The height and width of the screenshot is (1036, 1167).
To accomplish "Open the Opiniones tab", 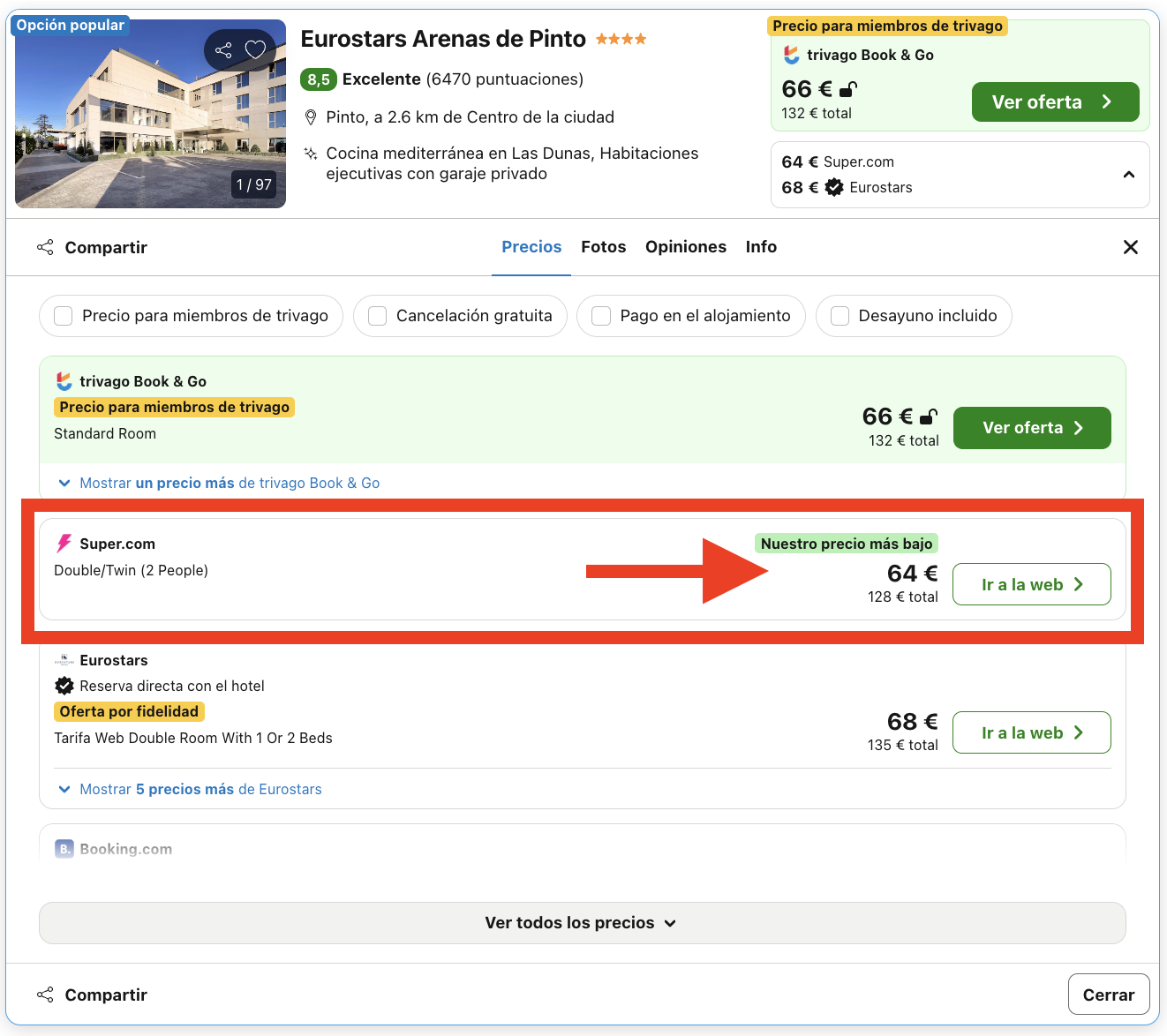I will (686, 247).
